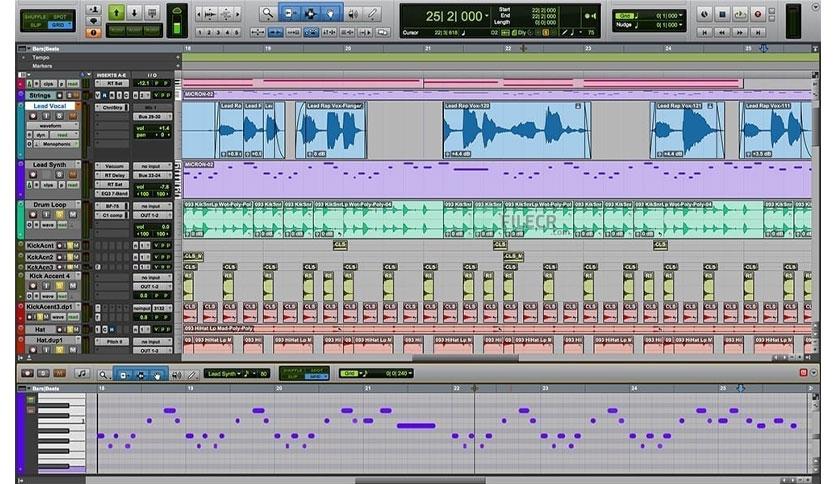Open Lead Vocal waveform view selector
The height and width of the screenshot is (484, 836).
pos(51,126)
